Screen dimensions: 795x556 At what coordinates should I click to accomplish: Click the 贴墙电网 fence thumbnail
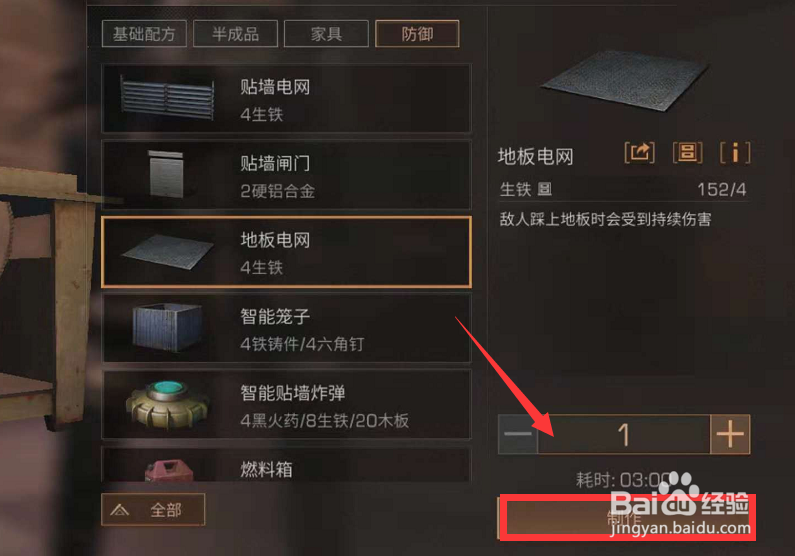(167, 97)
